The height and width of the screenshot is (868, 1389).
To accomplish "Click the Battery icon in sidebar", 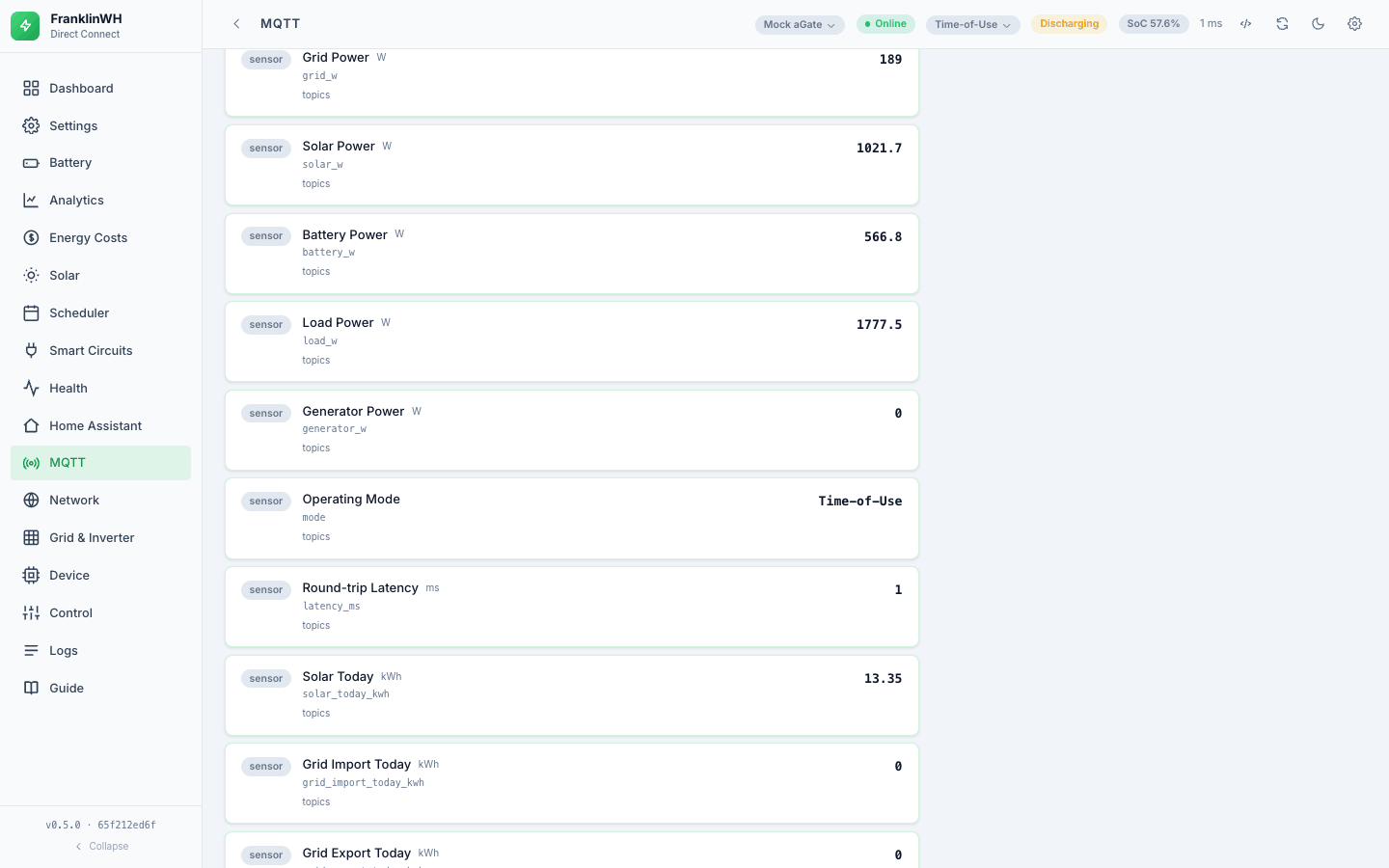I will tap(31, 163).
